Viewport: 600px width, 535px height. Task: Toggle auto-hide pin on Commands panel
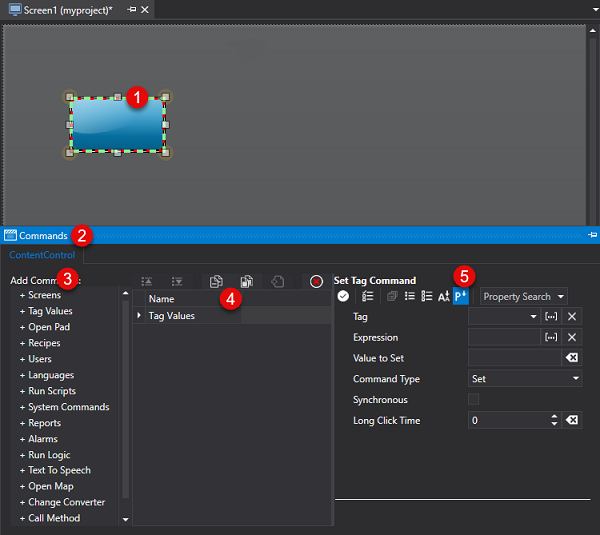click(x=592, y=235)
